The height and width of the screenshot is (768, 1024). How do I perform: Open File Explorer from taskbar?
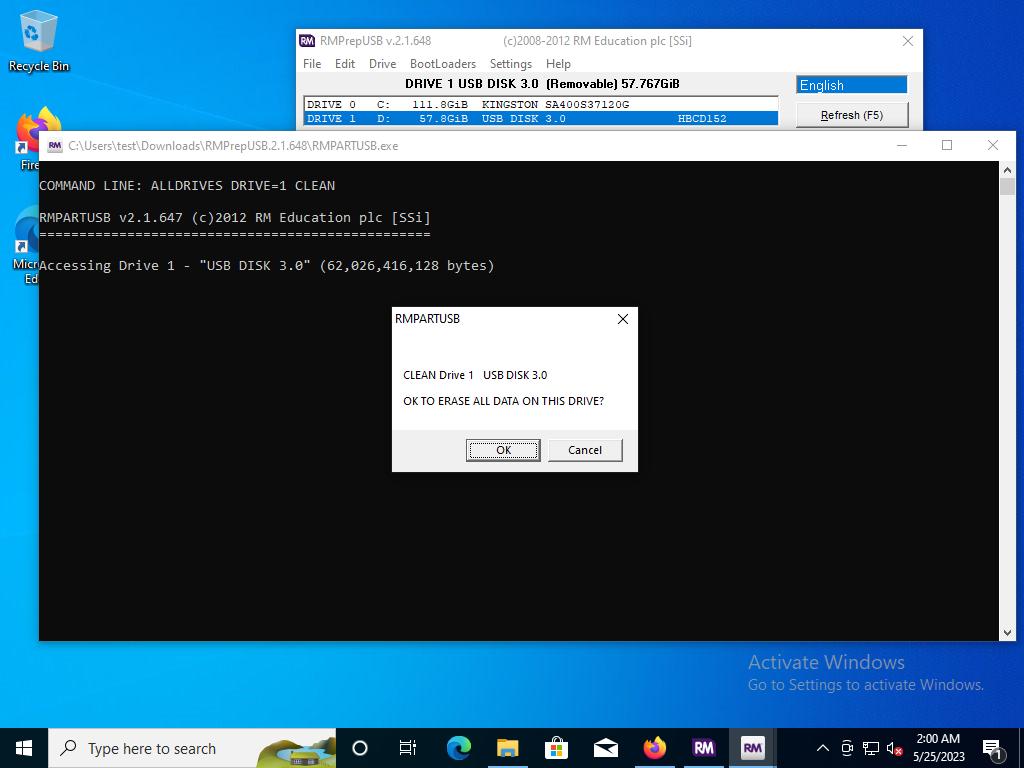(507, 748)
